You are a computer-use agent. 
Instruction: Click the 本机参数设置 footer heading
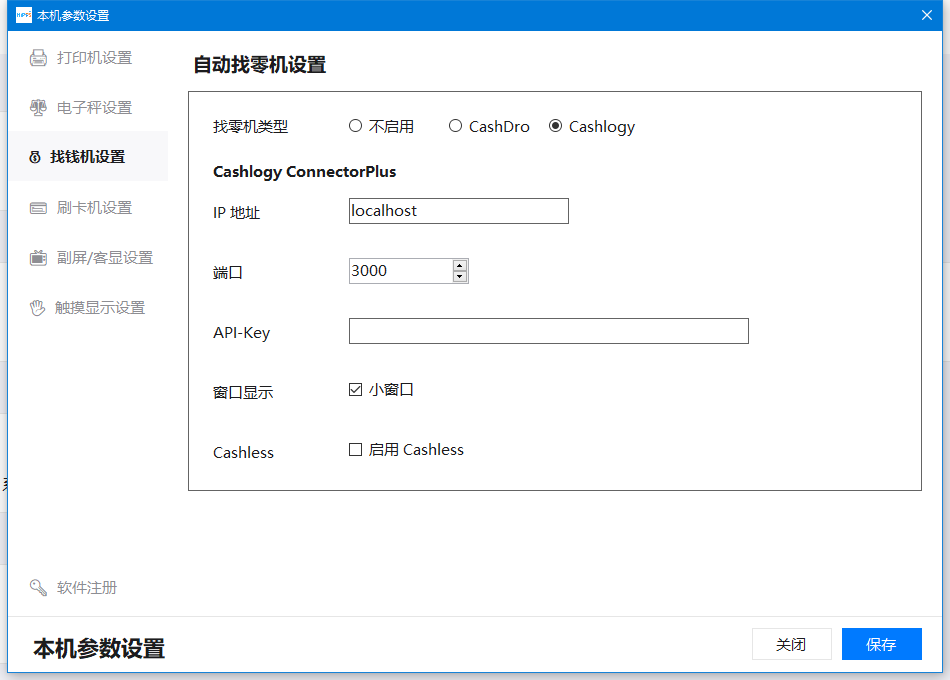pyautogui.click(x=99, y=648)
